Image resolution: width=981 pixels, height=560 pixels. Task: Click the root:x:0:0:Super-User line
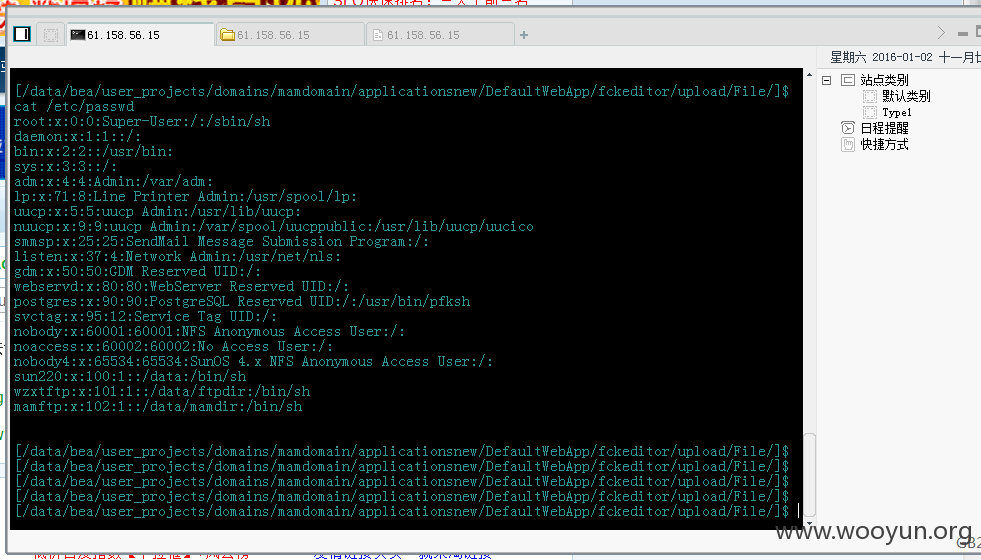coord(142,122)
